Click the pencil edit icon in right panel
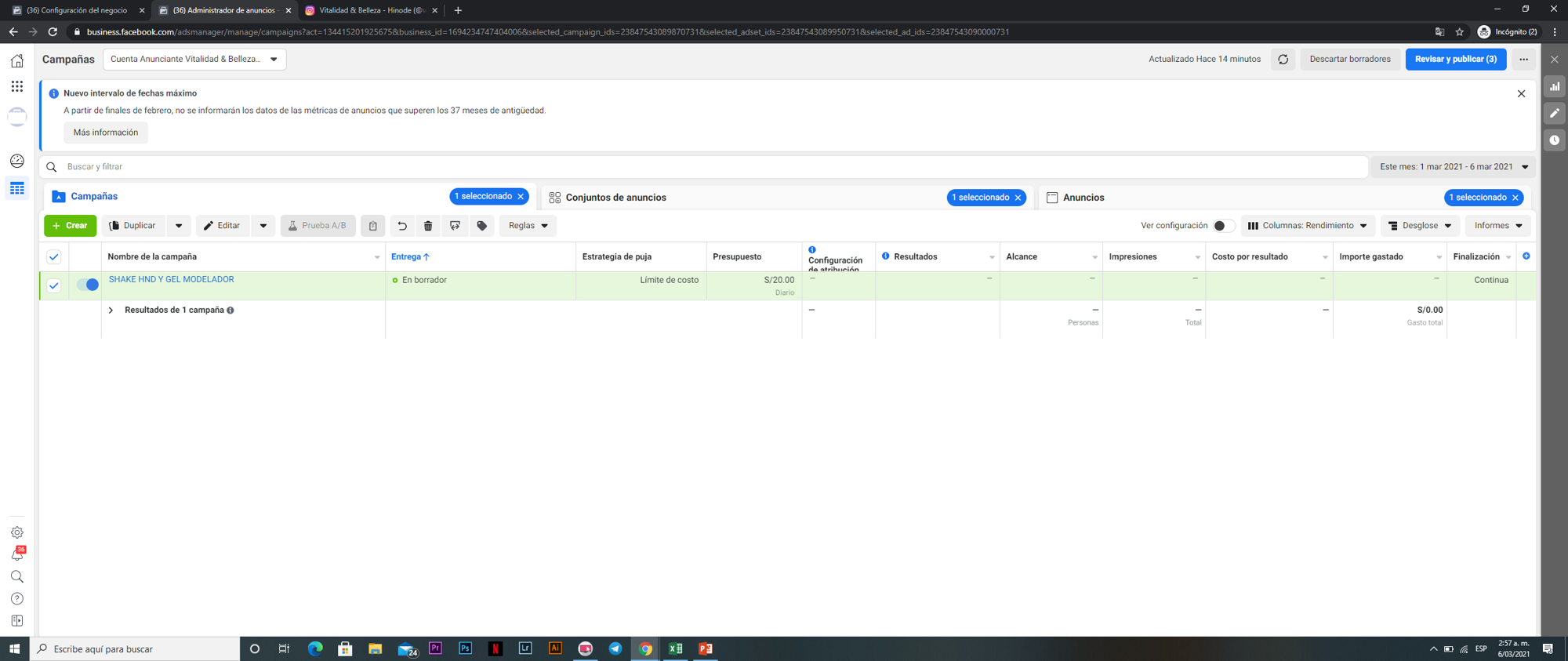 1554,114
